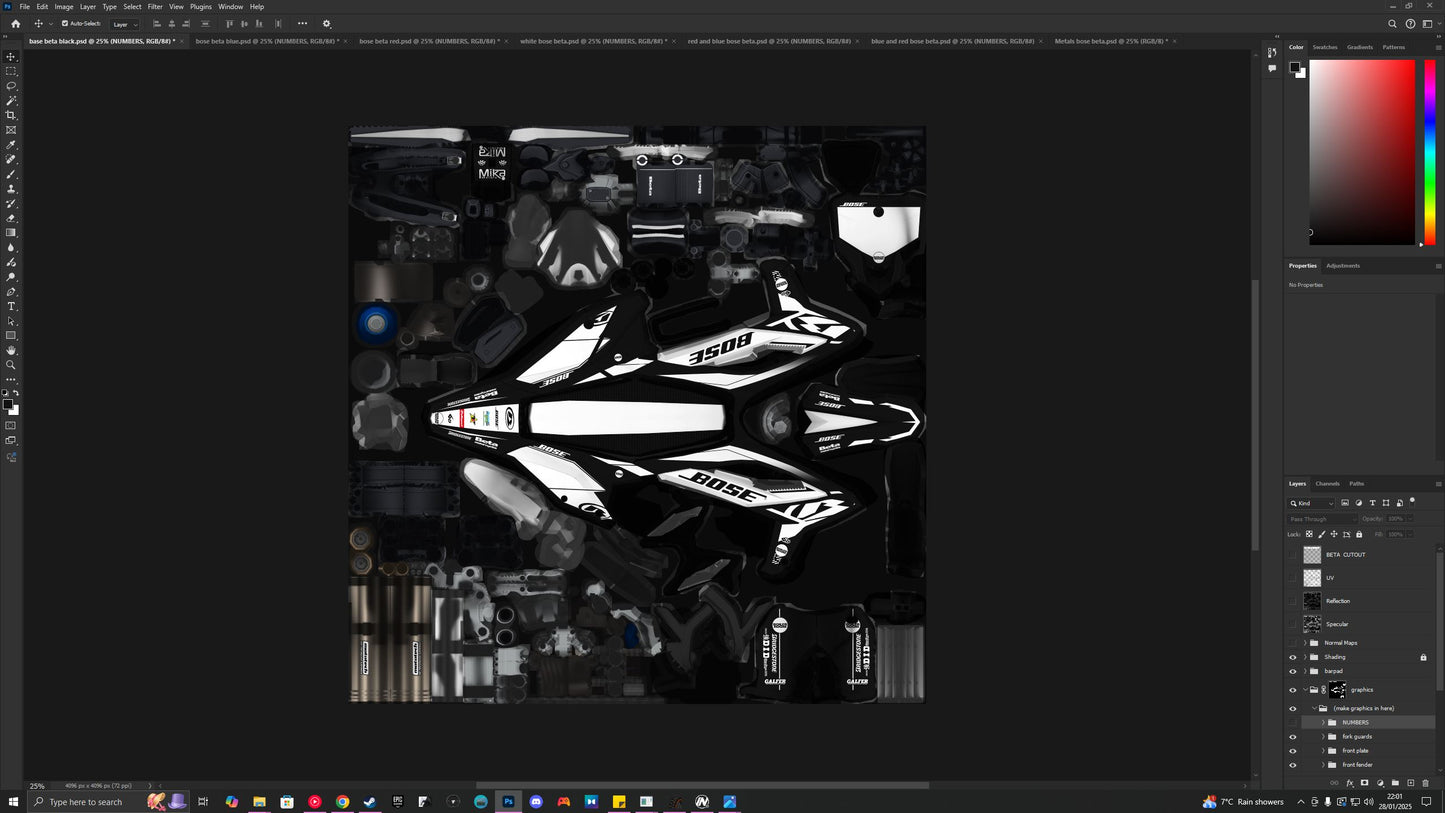Select the Gradient tool
Viewport: 1445px width, 813px height.
coord(11,233)
